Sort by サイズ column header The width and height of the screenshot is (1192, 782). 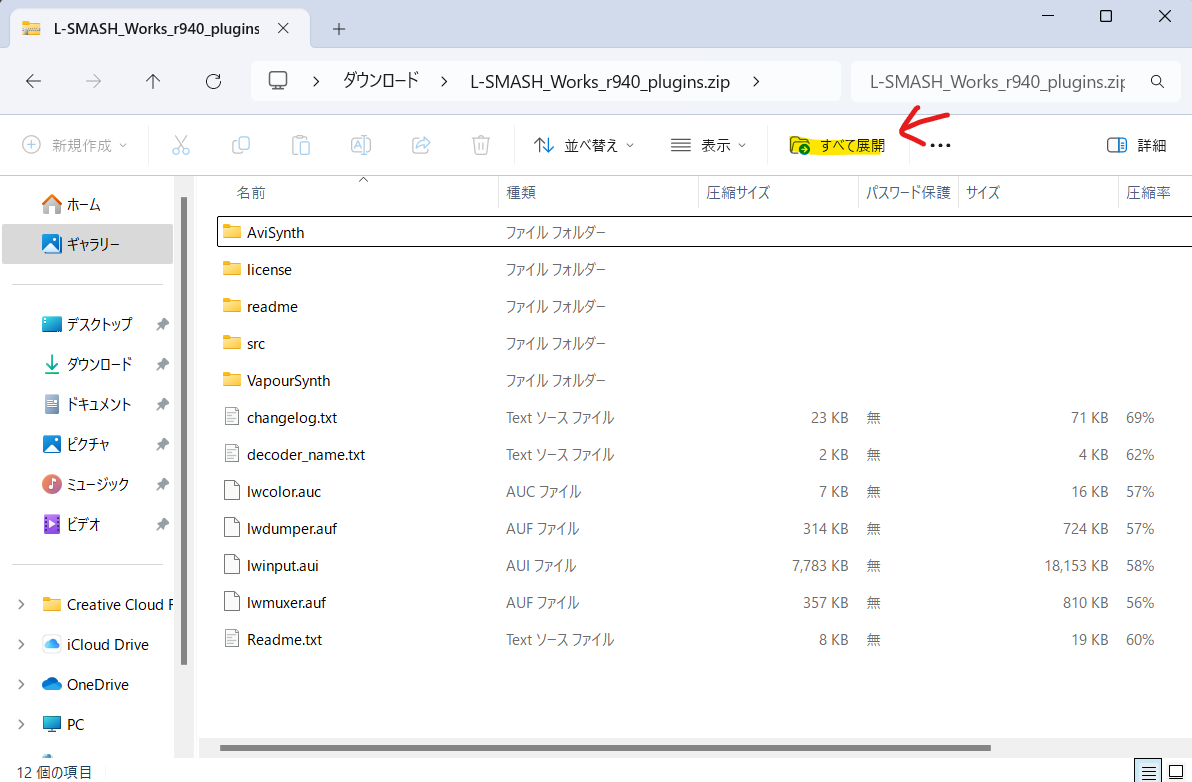coord(983,193)
